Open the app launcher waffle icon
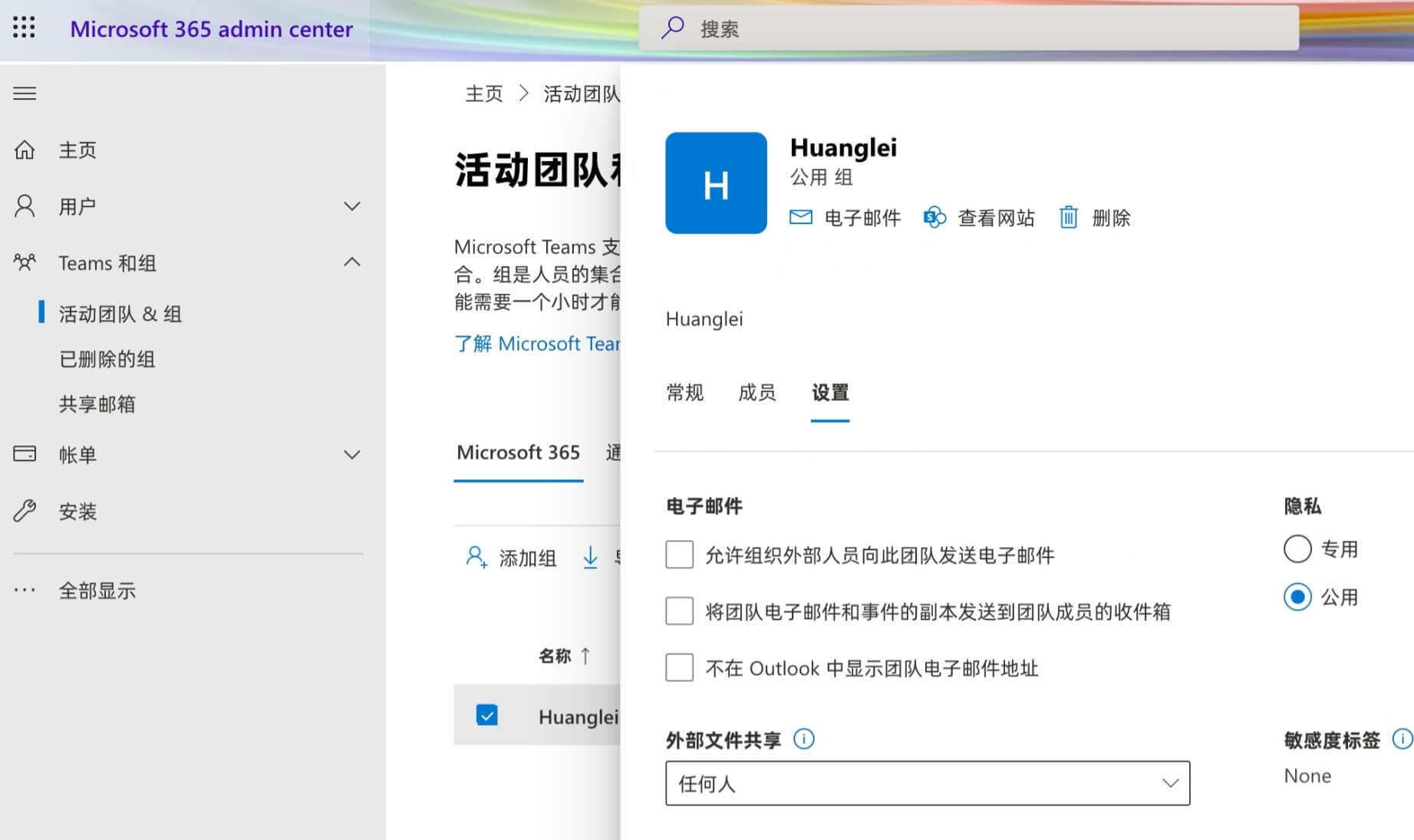Image resolution: width=1414 pixels, height=840 pixels. [x=24, y=28]
